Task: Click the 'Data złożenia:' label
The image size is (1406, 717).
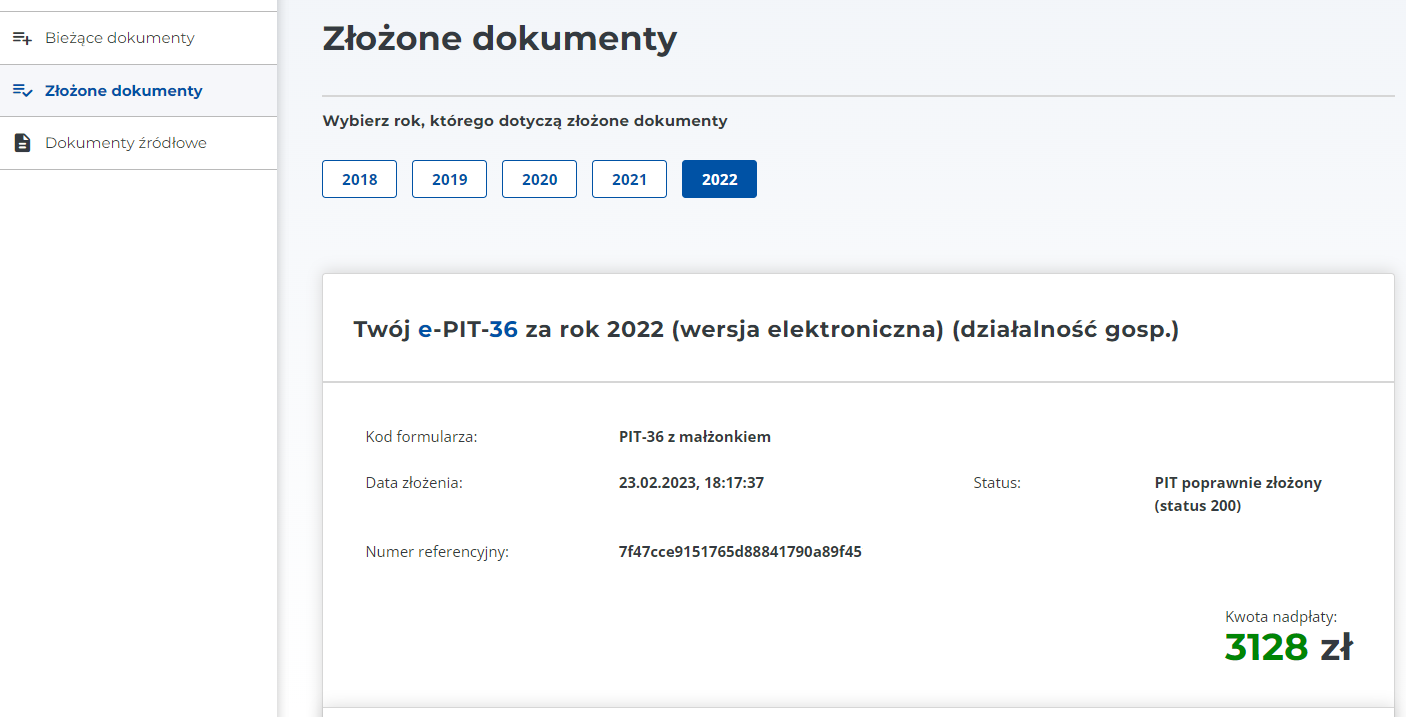Action: [x=414, y=483]
